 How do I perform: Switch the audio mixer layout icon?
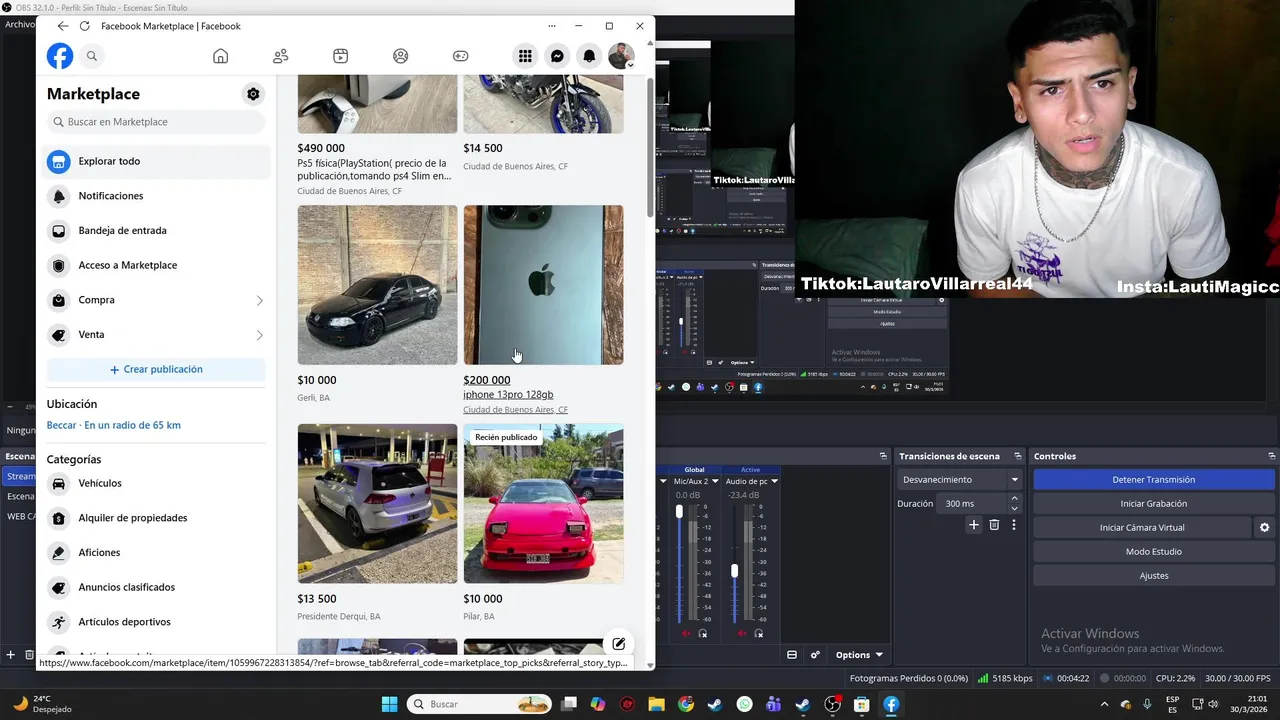792,655
